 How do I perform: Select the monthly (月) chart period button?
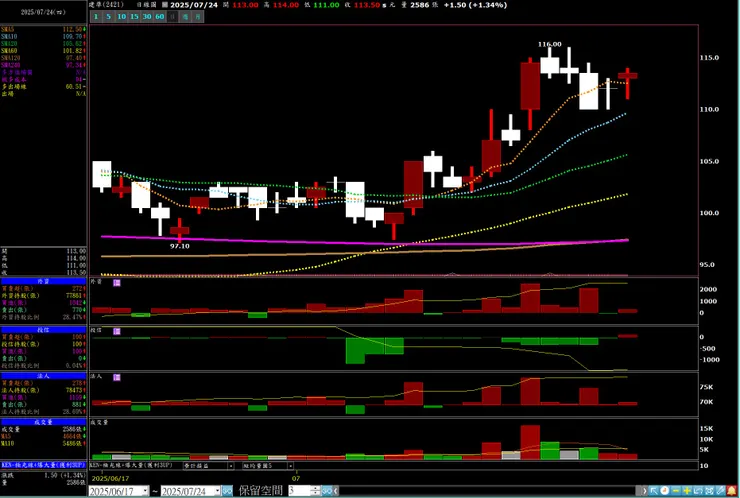pyautogui.click(x=198, y=17)
